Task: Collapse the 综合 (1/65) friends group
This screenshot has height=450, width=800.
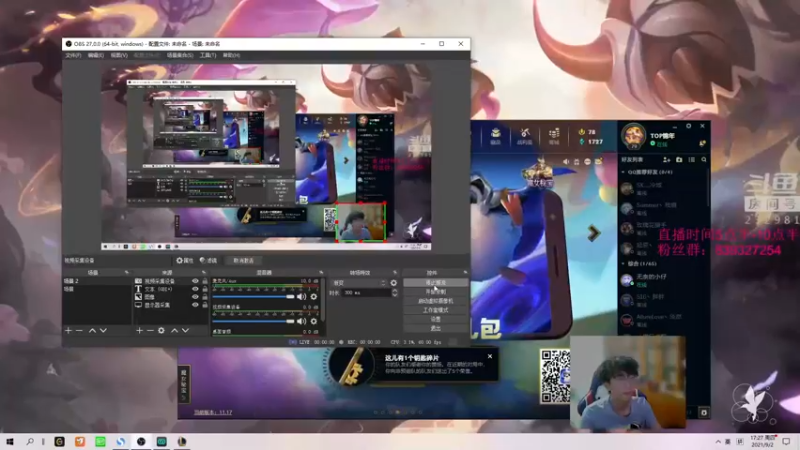Action: (x=623, y=264)
